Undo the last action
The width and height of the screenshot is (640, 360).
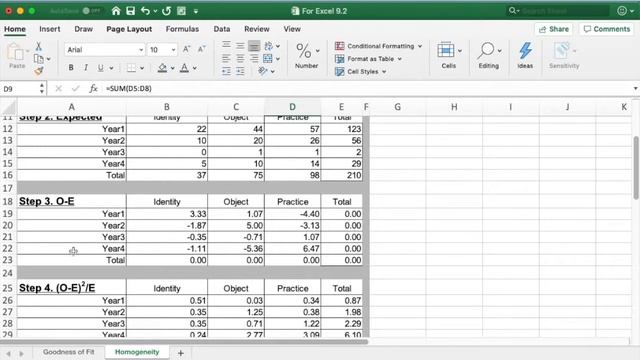coord(145,11)
